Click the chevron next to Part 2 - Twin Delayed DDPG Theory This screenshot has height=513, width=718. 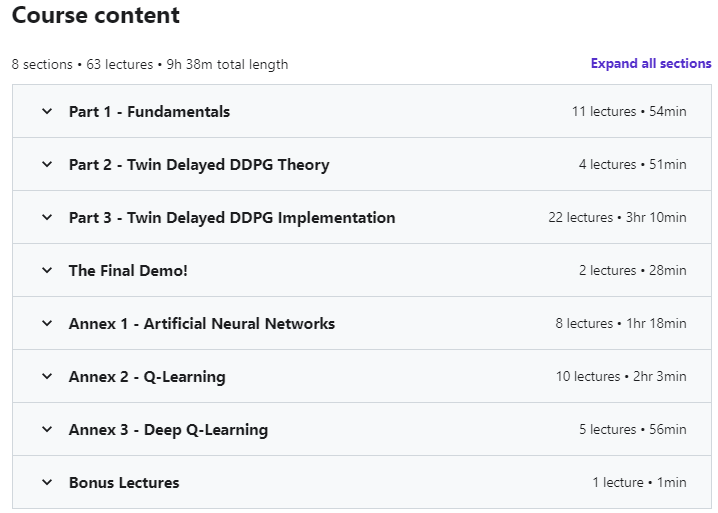pos(47,165)
